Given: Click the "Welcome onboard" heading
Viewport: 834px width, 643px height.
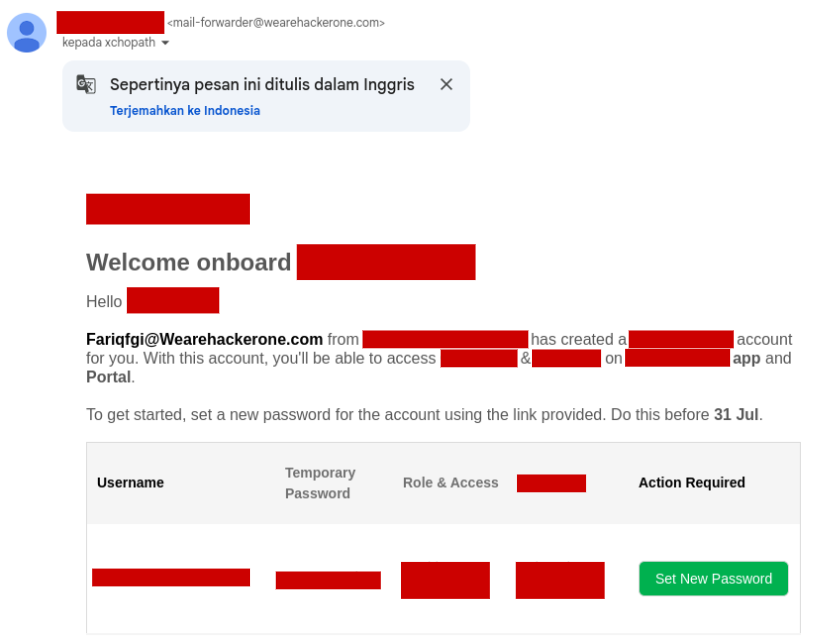Looking at the screenshot, I should tap(188, 262).
